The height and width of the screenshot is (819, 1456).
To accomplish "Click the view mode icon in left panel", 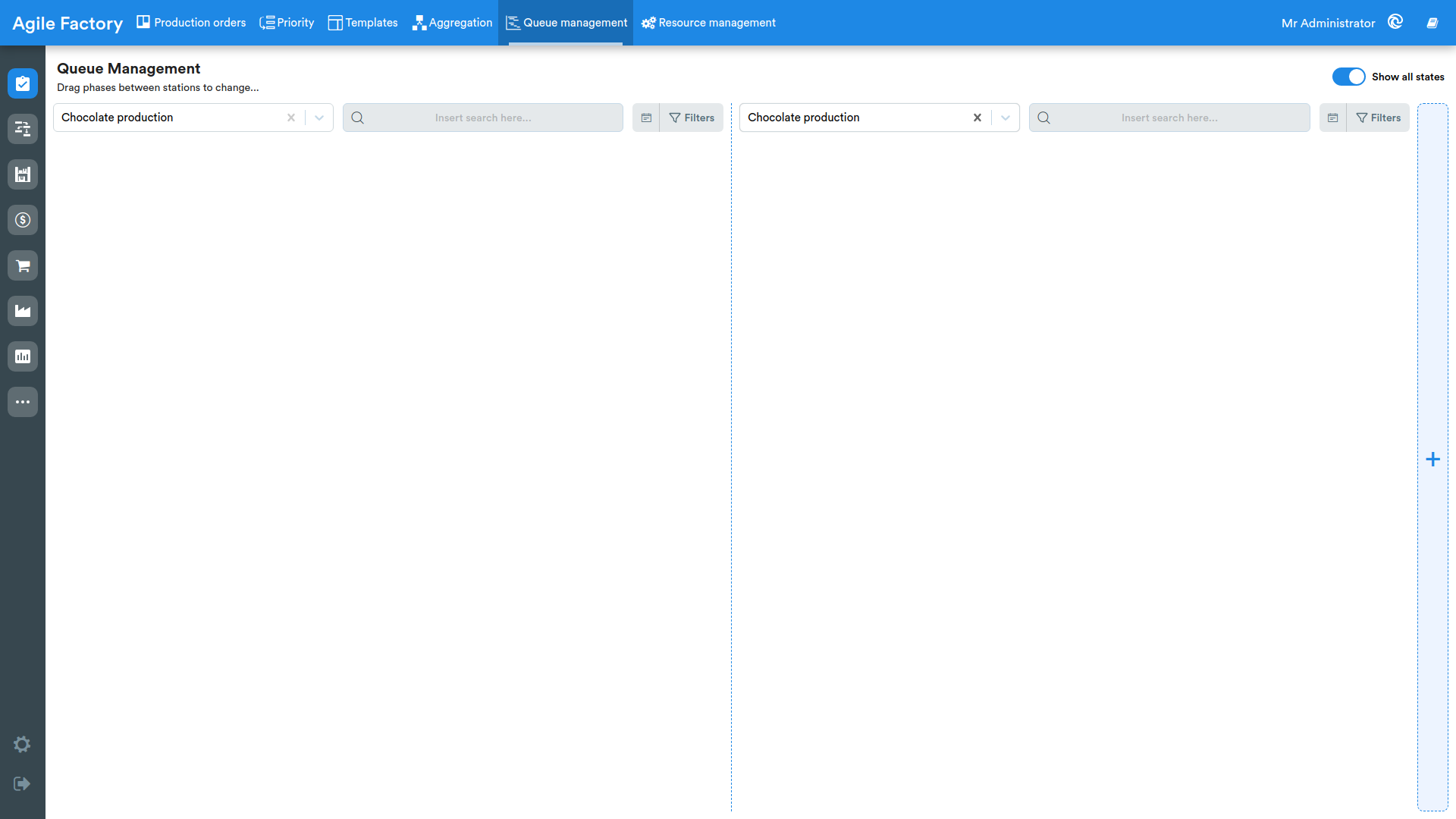I will click(x=646, y=118).
